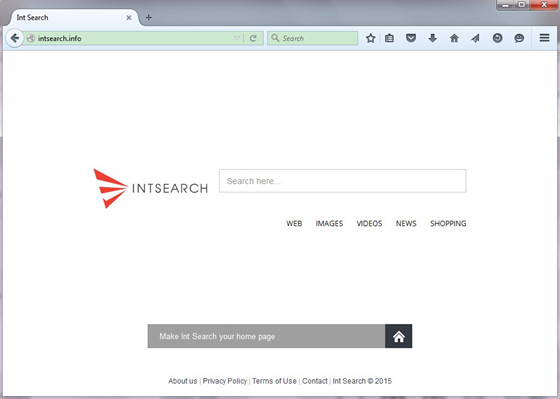Open the Hello chat bubble icon
Screen dimensions: 560x399
click(x=519, y=38)
